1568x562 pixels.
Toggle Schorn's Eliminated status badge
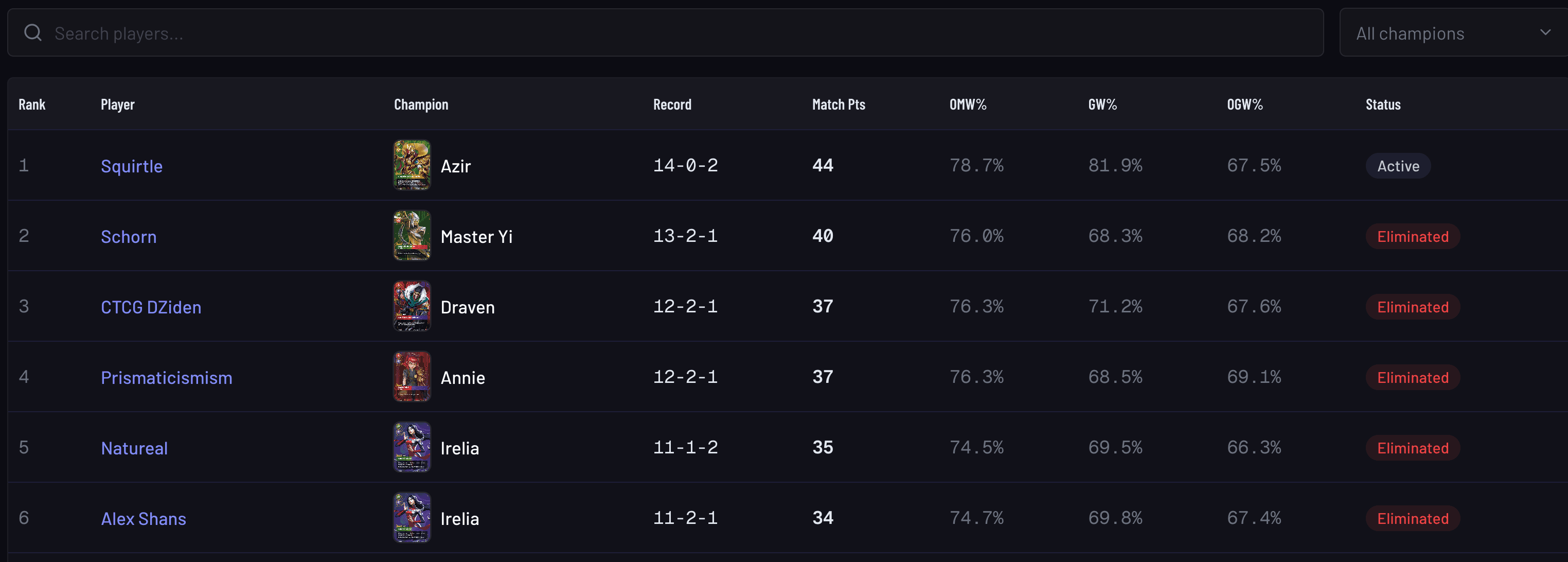click(x=1412, y=236)
